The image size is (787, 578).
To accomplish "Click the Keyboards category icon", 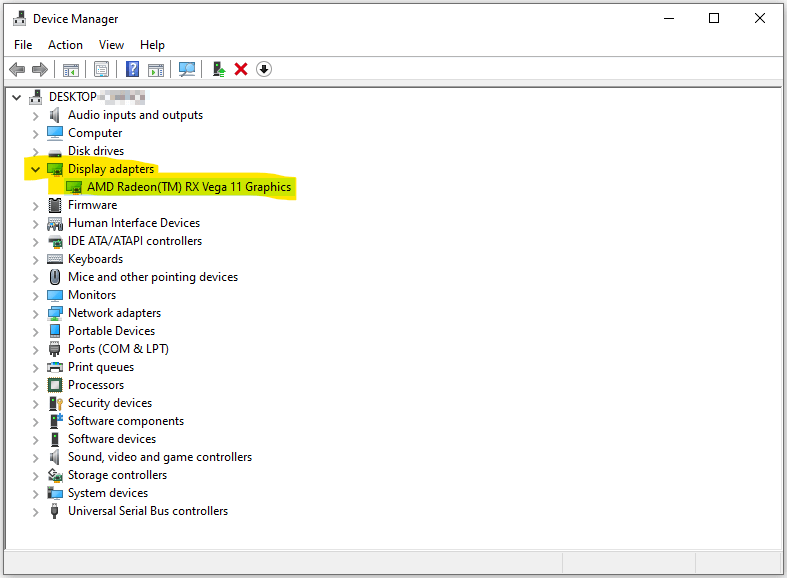I will (55, 259).
